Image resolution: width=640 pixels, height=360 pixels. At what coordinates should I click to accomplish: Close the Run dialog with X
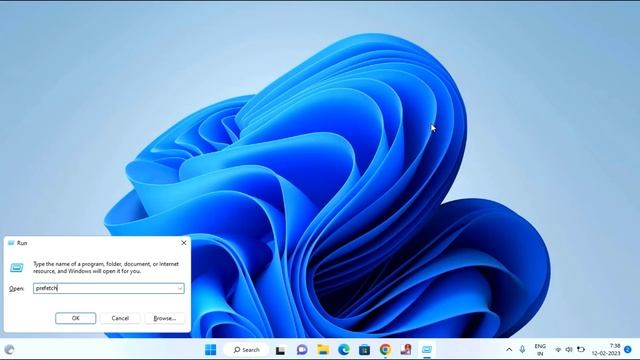(184, 243)
